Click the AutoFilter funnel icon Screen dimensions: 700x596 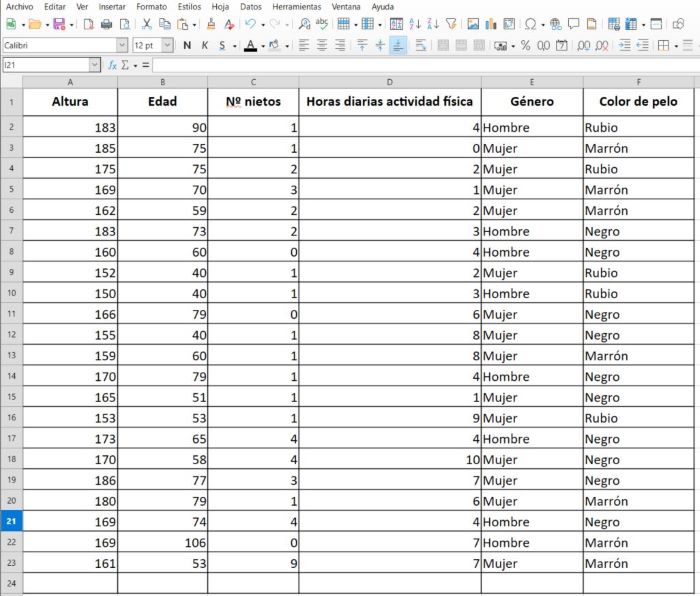(451, 24)
